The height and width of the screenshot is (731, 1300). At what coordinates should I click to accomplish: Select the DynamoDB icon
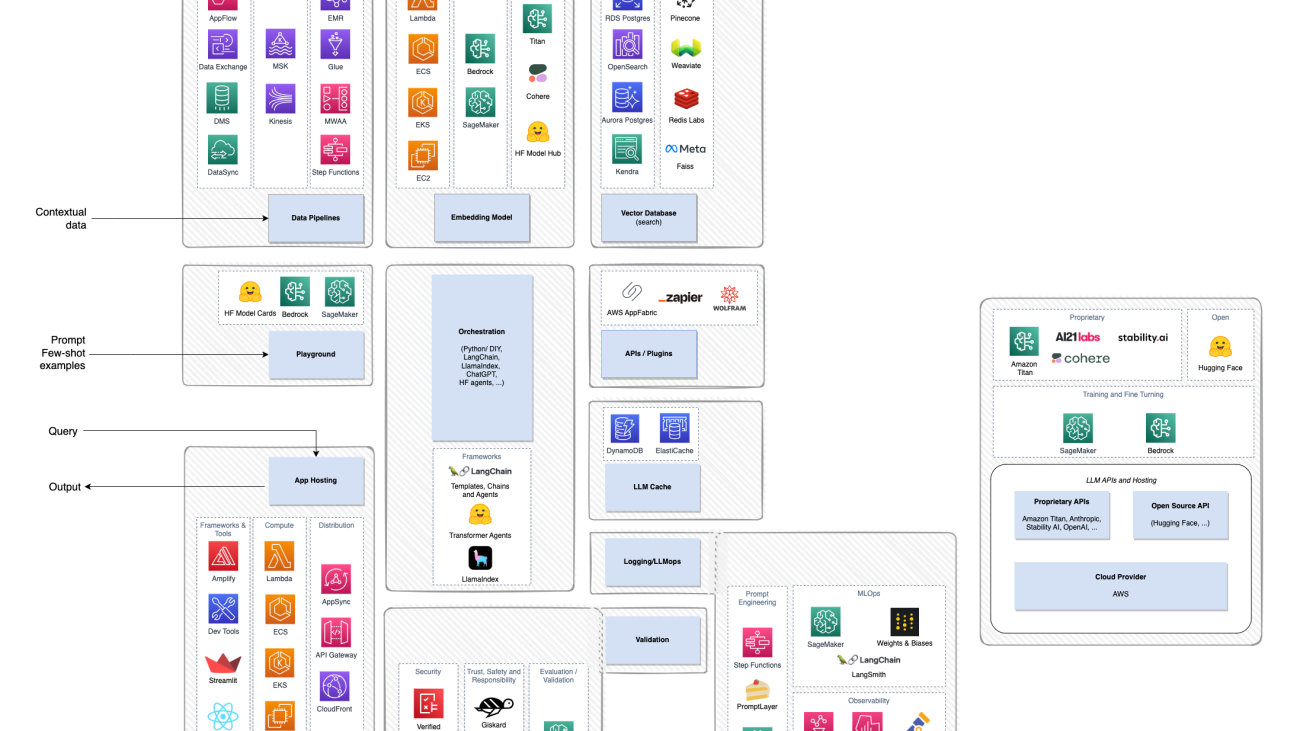click(625, 429)
